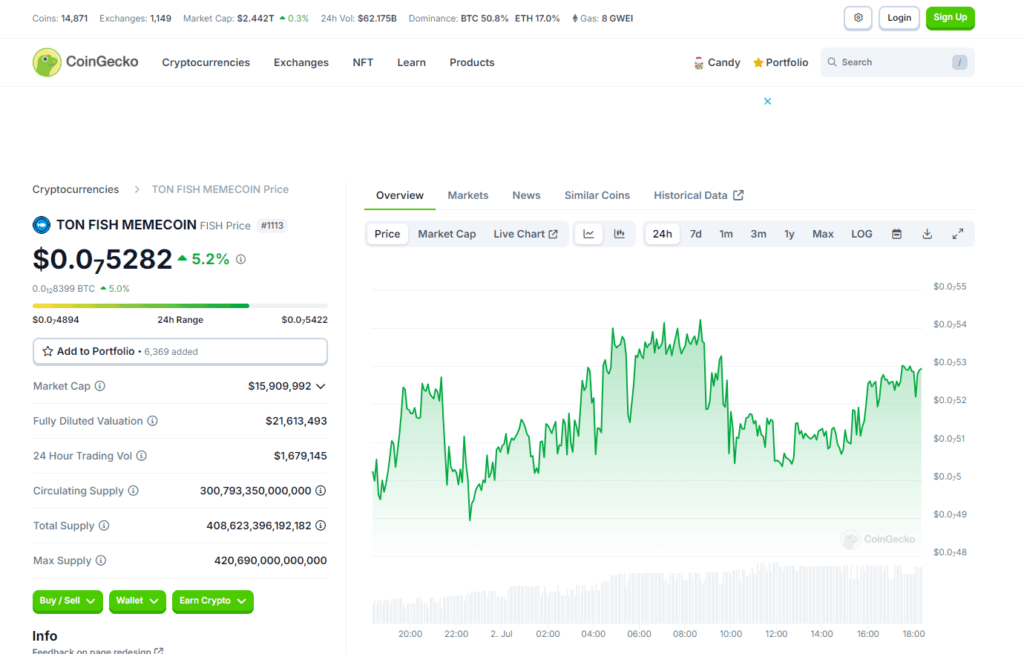Open the Cryptocurrencies nav menu
This screenshot has width=1024, height=654.
click(206, 63)
